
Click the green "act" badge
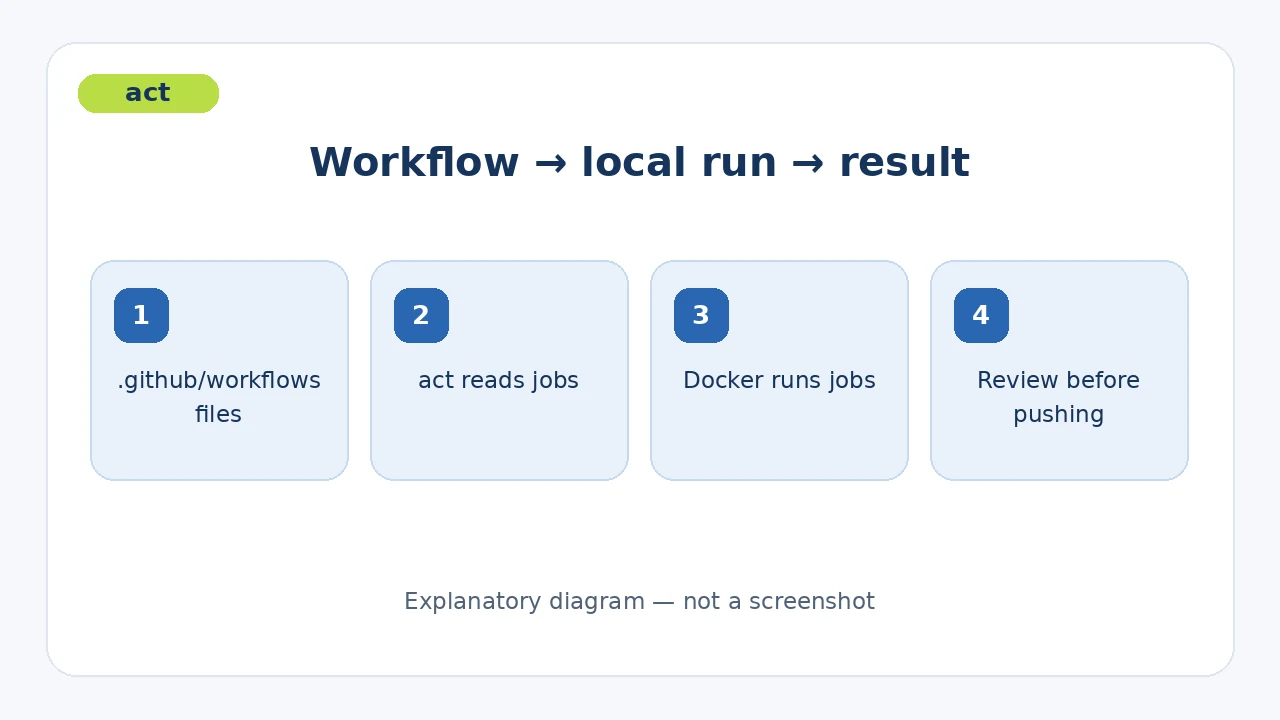(x=148, y=93)
